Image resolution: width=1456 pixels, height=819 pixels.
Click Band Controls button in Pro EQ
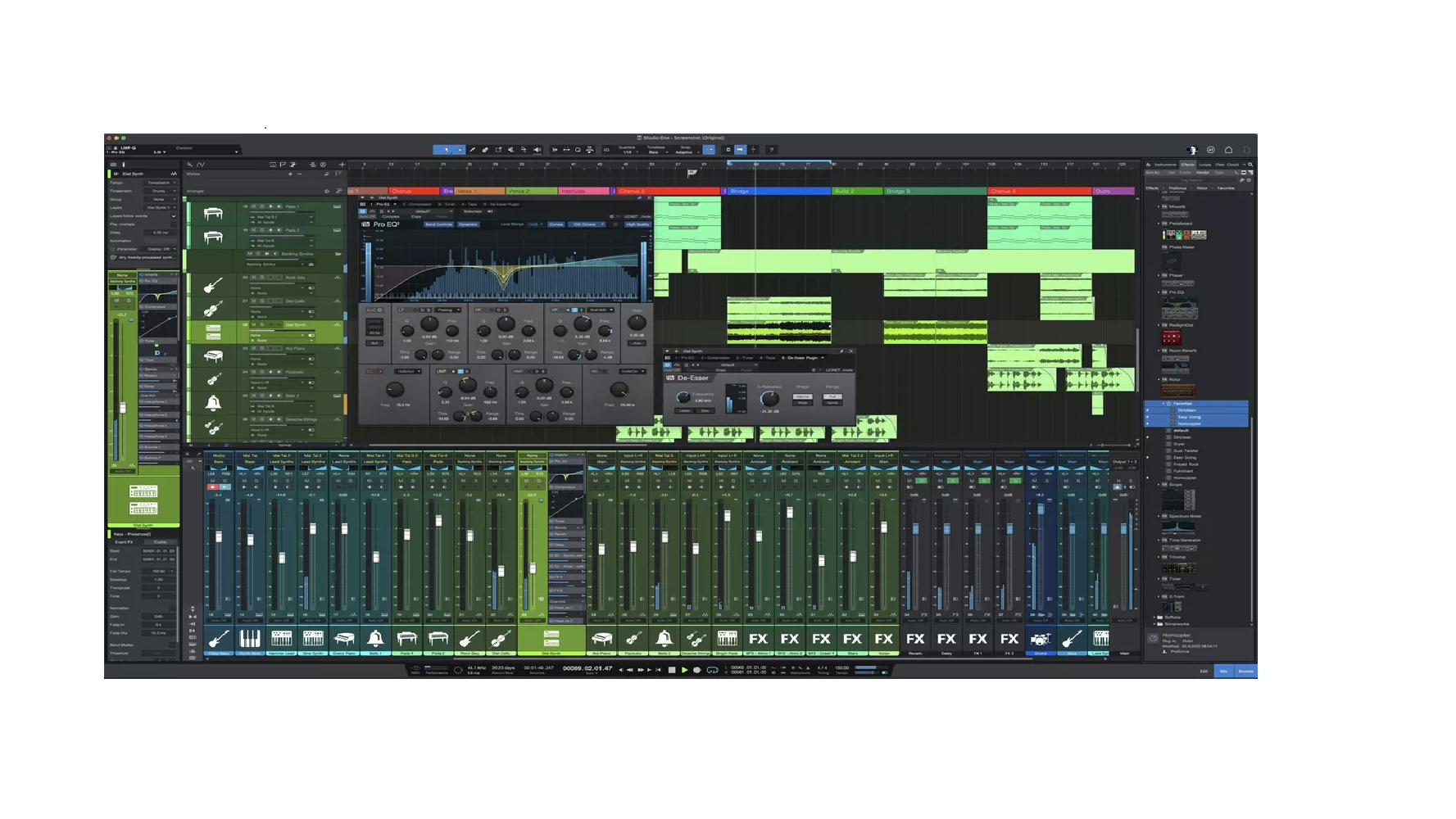[x=439, y=224]
